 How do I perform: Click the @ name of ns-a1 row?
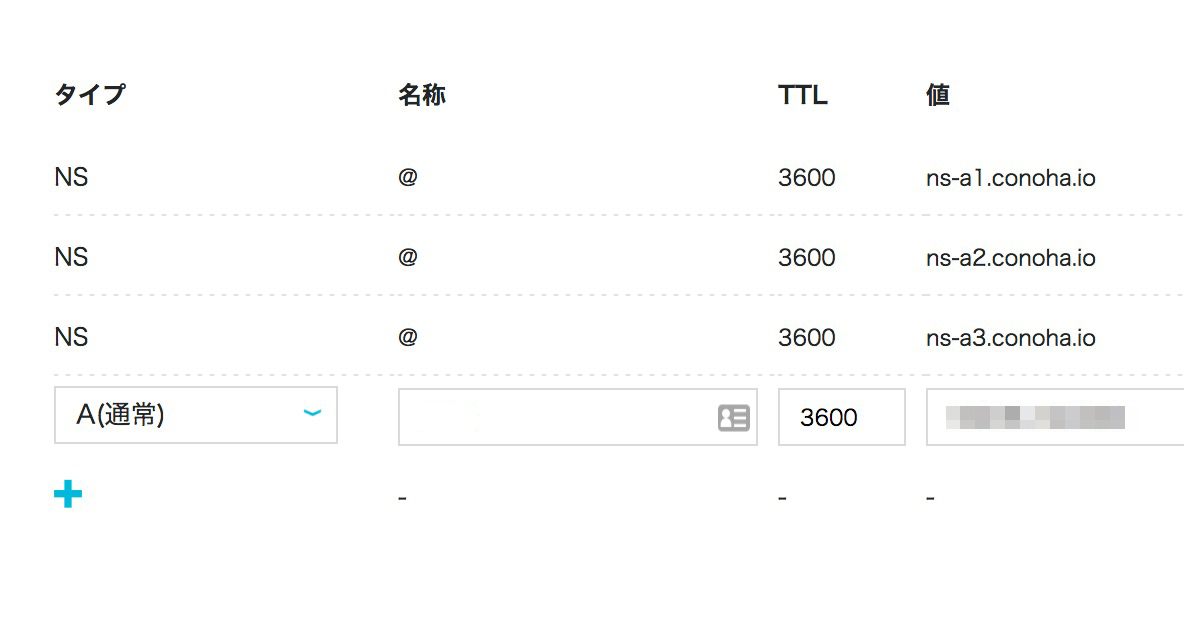[x=408, y=177]
